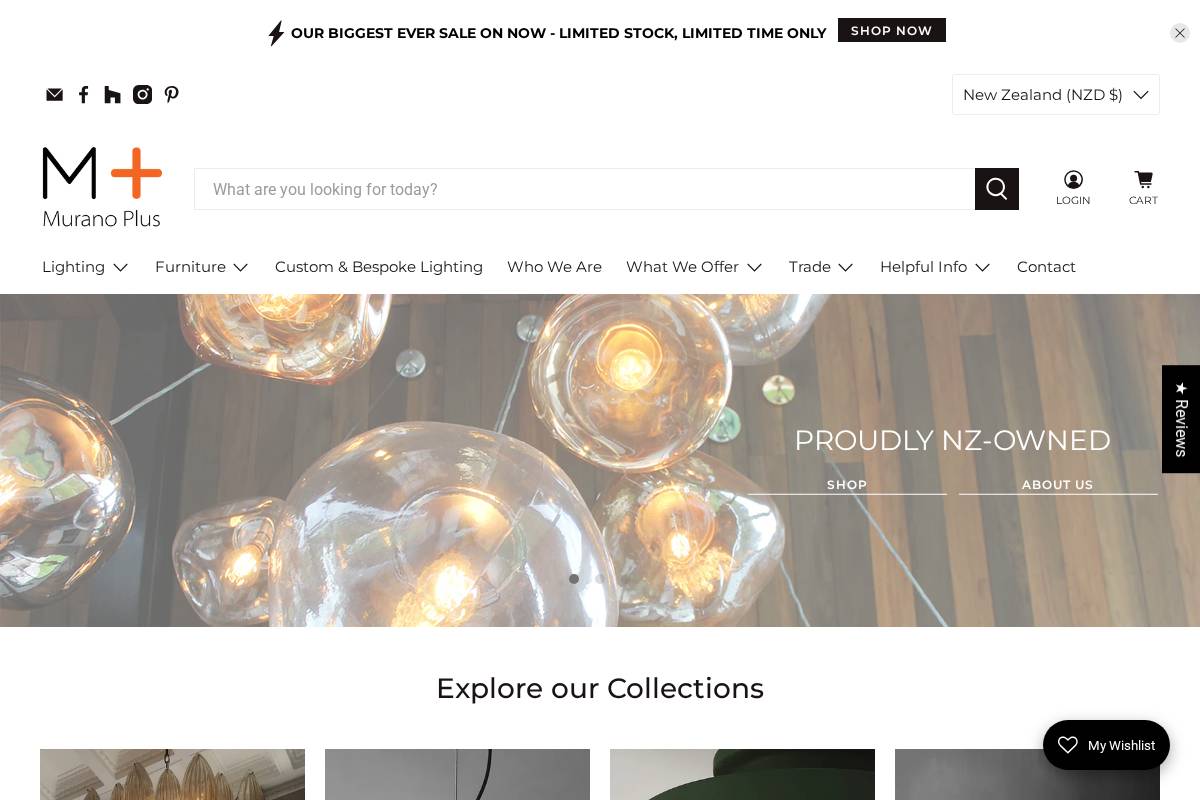Viewport: 1200px width, 800px height.
Task: Open the New Zealand currency selector
Action: [1055, 95]
